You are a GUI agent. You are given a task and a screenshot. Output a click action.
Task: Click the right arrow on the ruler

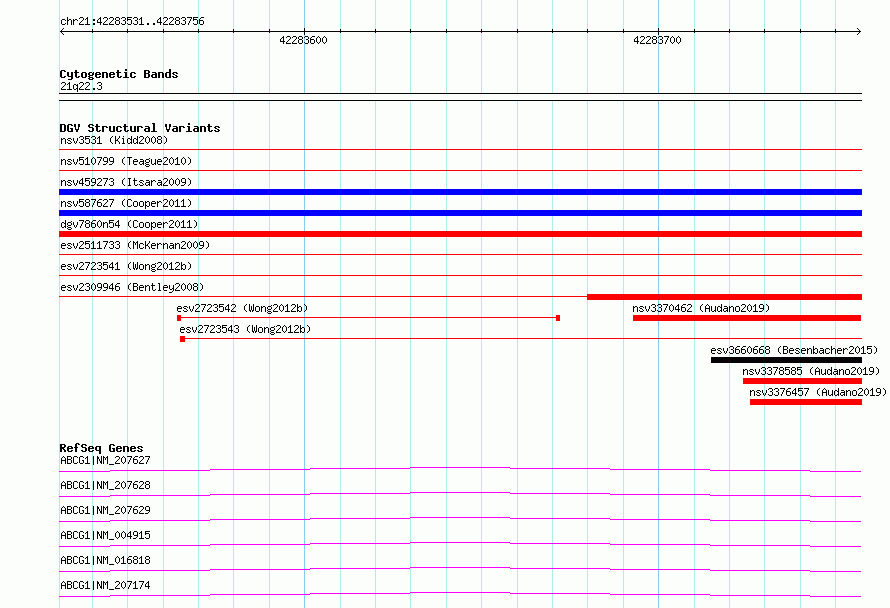pyautogui.click(x=858, y=31)
